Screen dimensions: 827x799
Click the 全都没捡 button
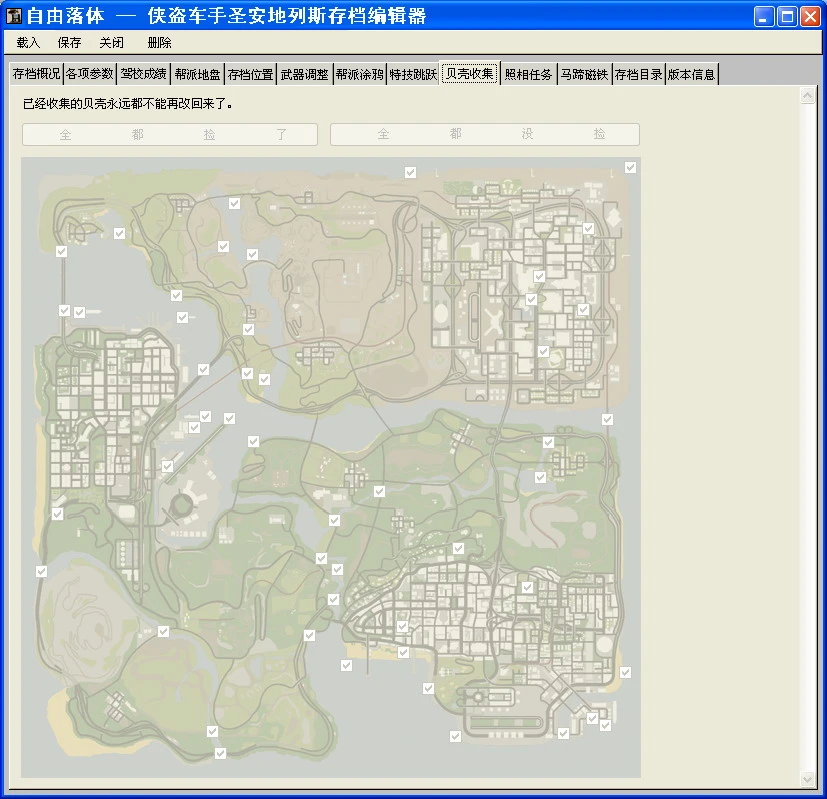(485, 134)
